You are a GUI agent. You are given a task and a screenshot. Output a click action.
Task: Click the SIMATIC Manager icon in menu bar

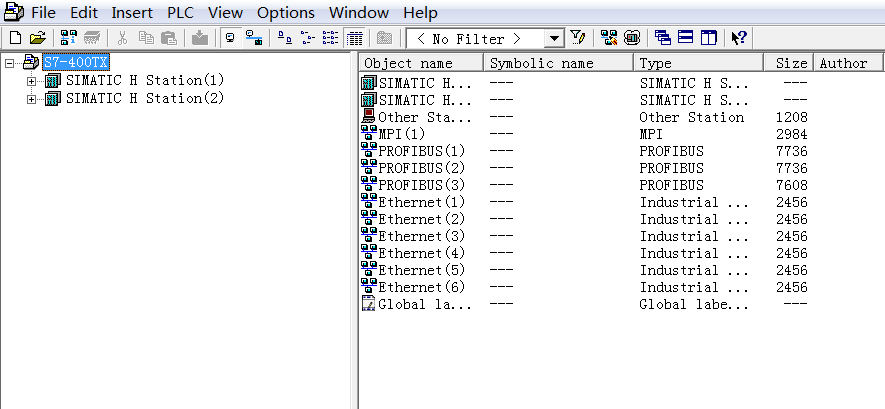click(x=14, y=11)
